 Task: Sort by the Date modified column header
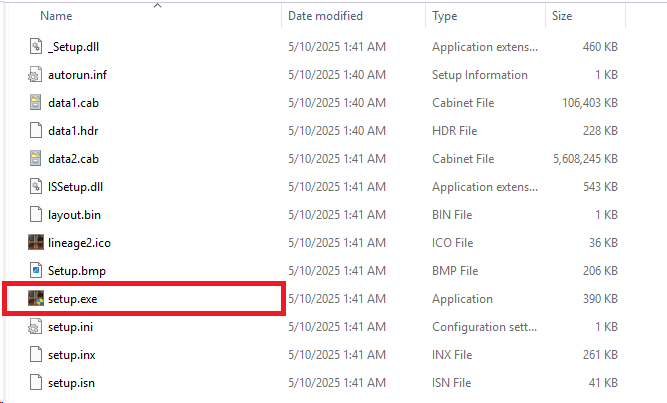tap(325, 16)
